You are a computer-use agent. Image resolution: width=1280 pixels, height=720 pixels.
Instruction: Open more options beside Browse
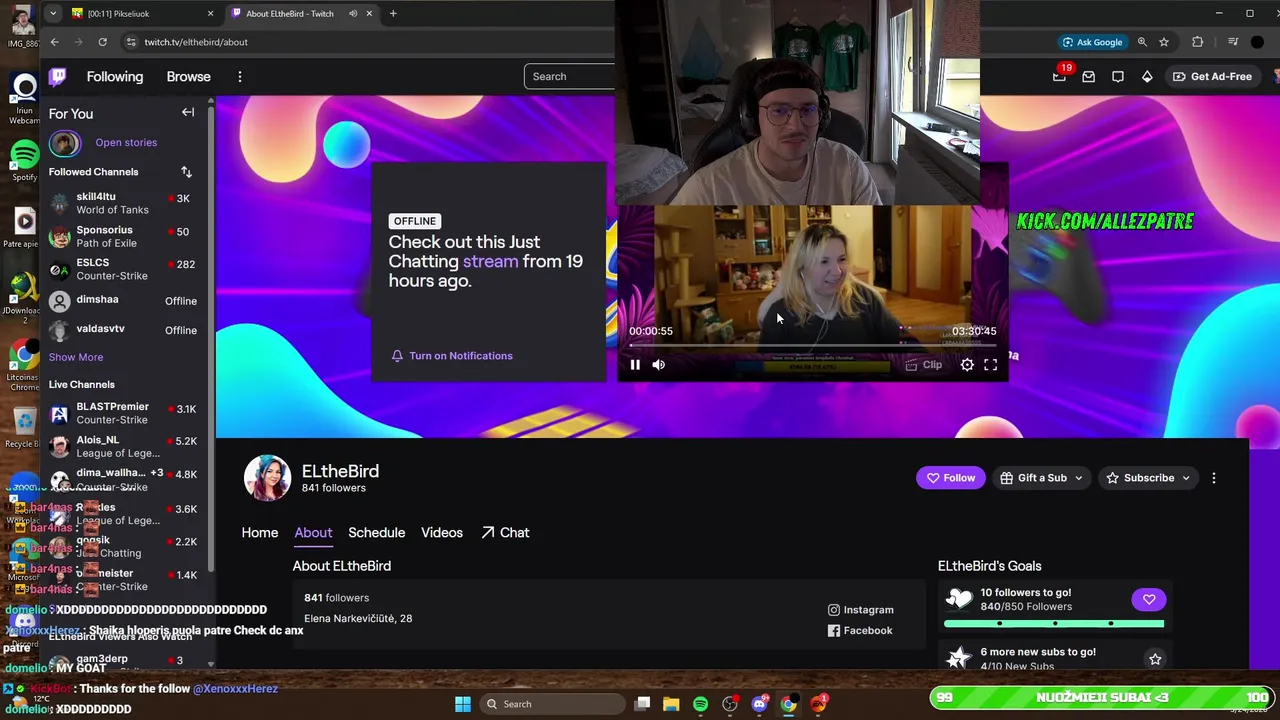point(240,76)
